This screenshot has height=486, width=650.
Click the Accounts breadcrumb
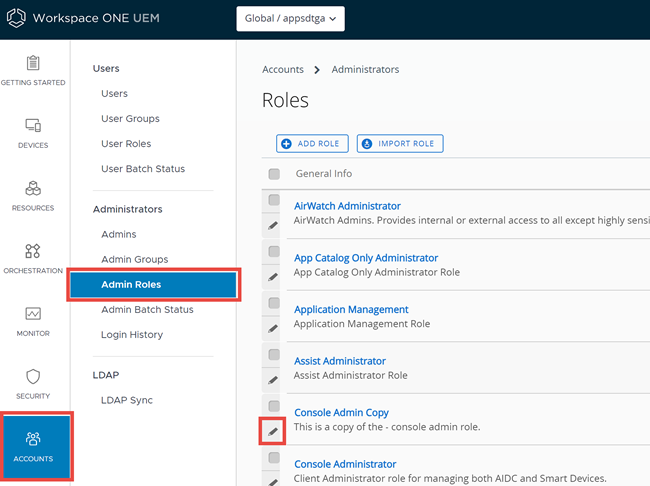[283, 70]
